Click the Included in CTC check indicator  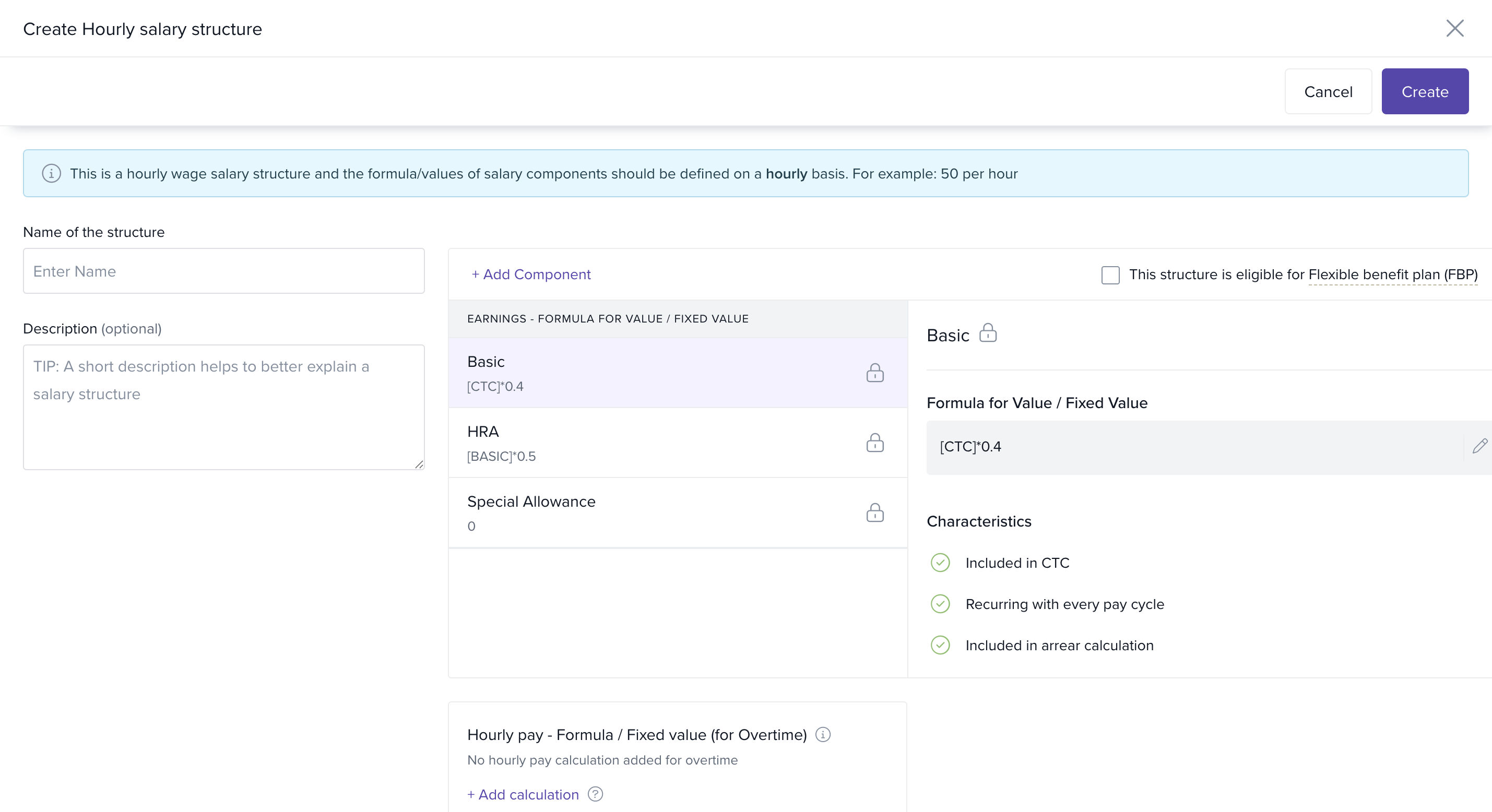click(x=940, y=563)
